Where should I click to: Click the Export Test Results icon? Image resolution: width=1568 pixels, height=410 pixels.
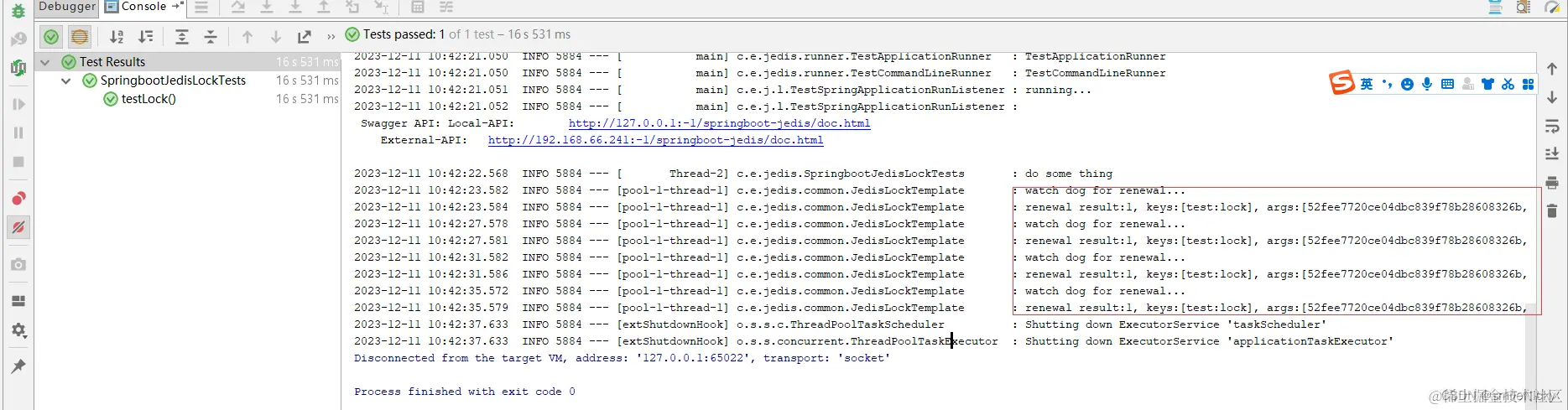coord(304,37)
